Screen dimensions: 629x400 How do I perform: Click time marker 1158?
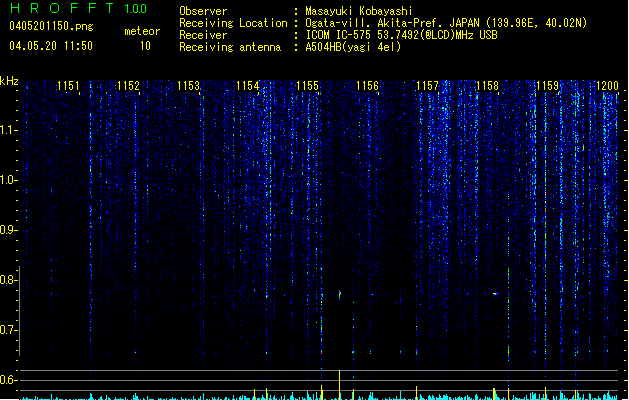(487, 85)
